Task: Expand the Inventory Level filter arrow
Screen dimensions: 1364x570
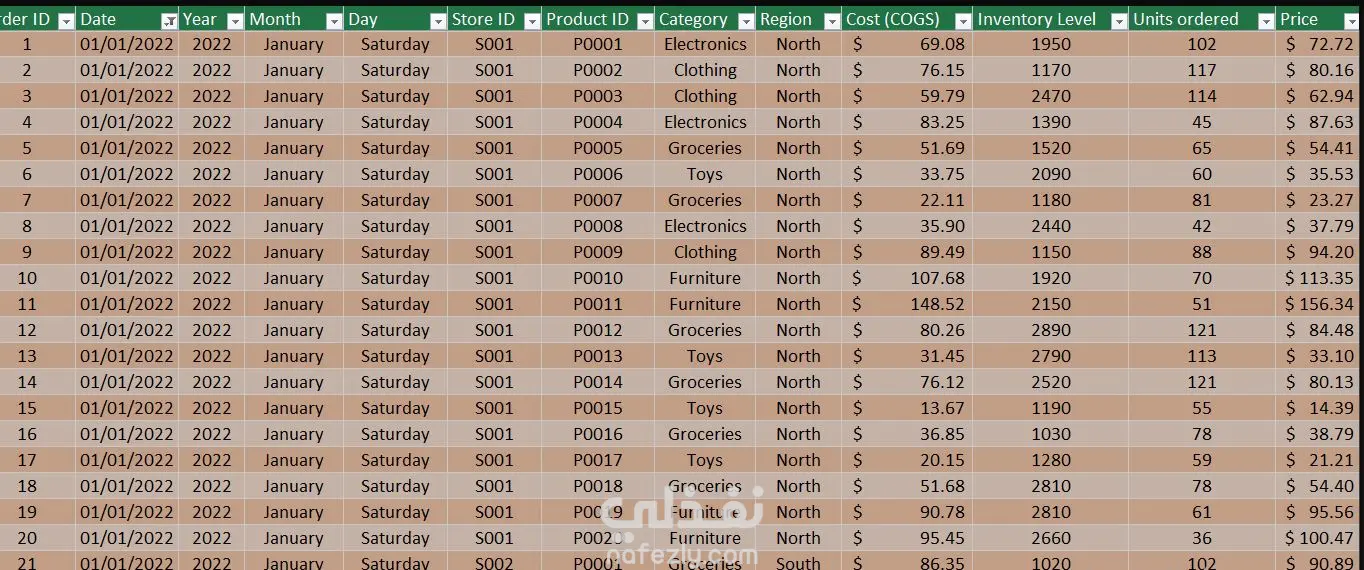Action: click(1118, 20)
